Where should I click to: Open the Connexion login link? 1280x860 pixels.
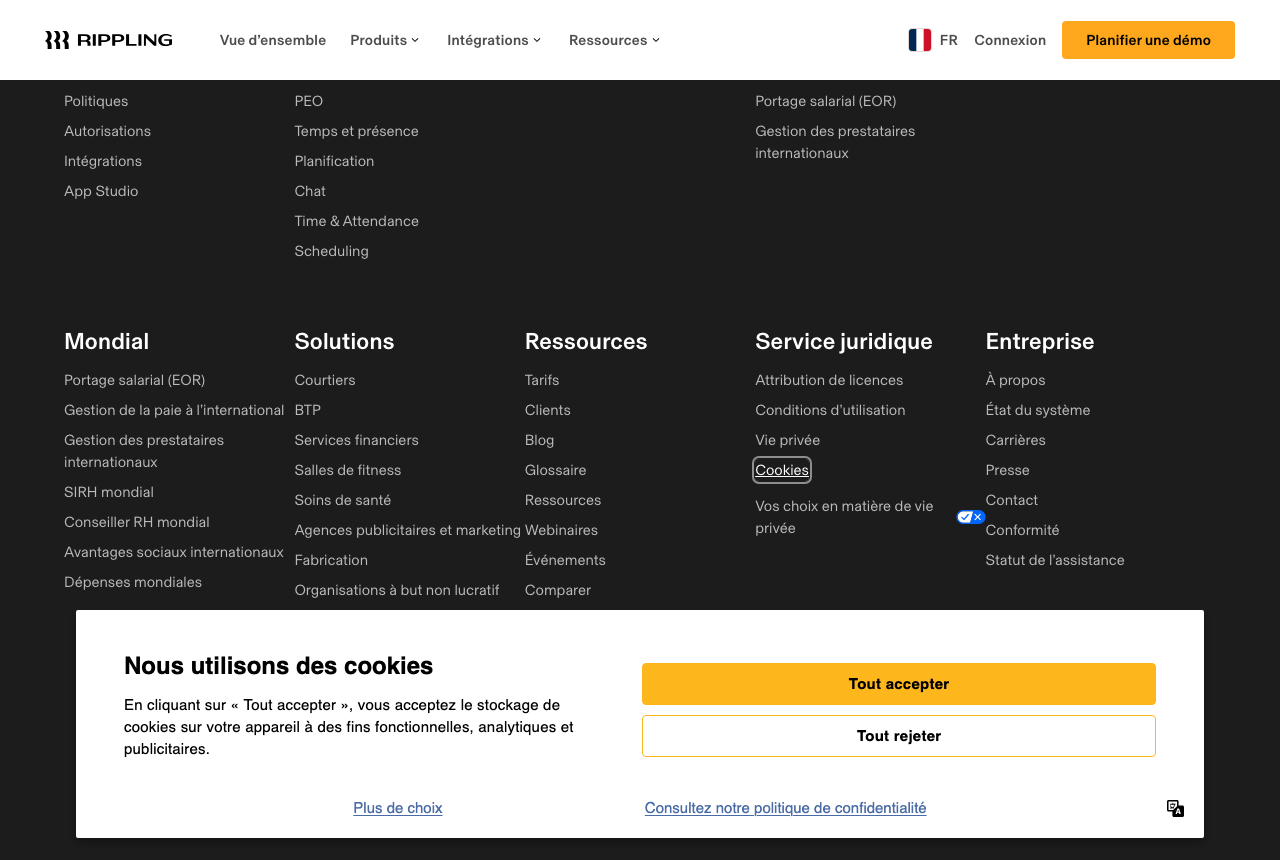pos(1010,40)
